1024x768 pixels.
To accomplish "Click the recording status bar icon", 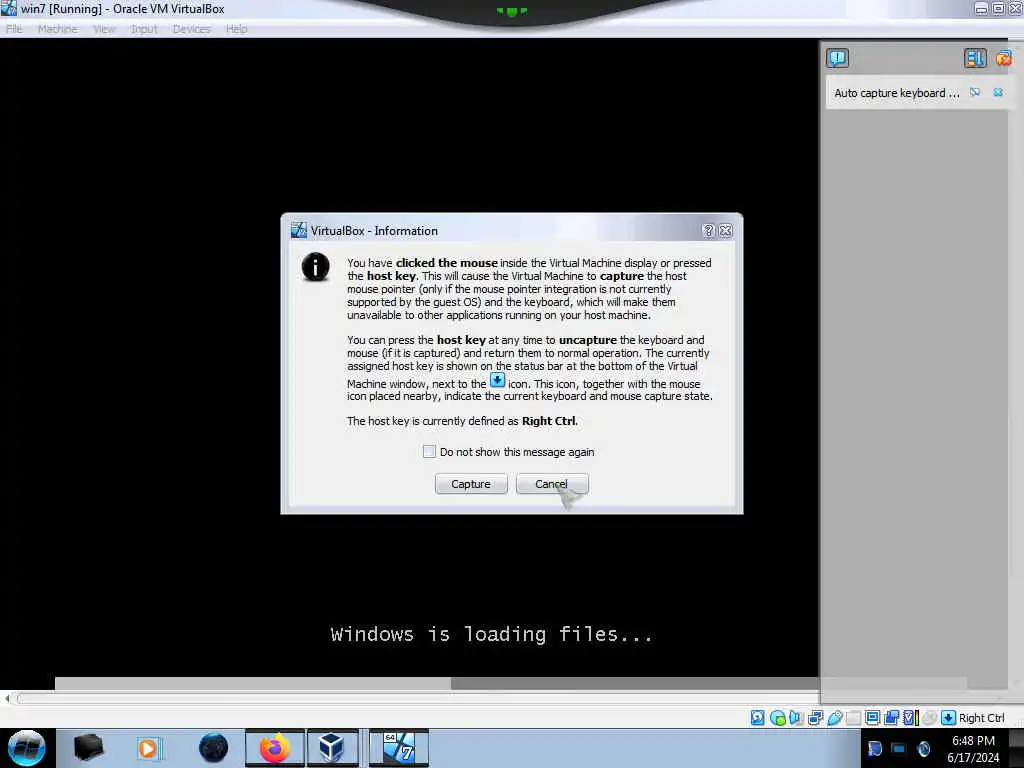I will pyautogui.click(x=891, y=718).
